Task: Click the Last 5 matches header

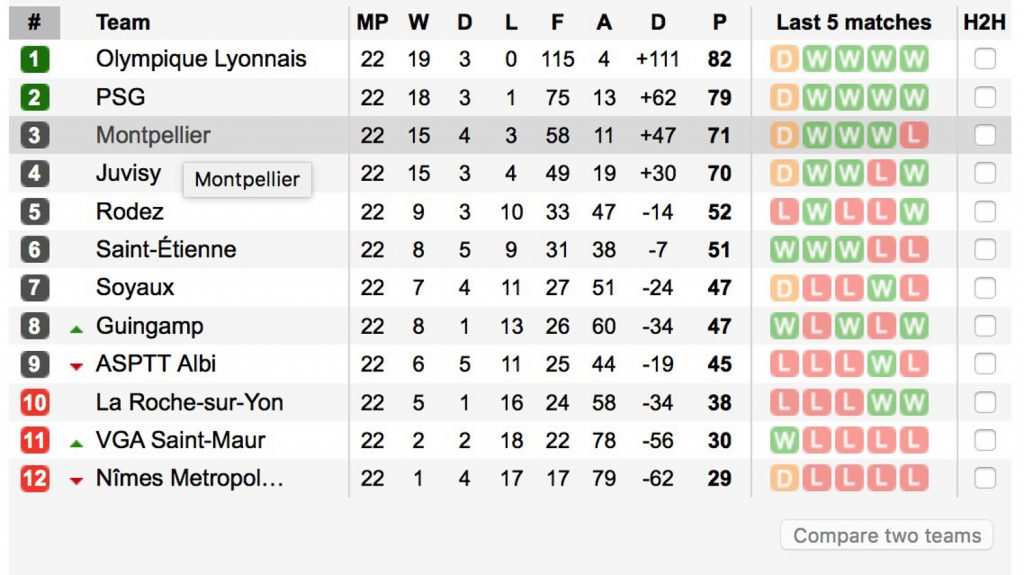Action: tap(853, 22)
